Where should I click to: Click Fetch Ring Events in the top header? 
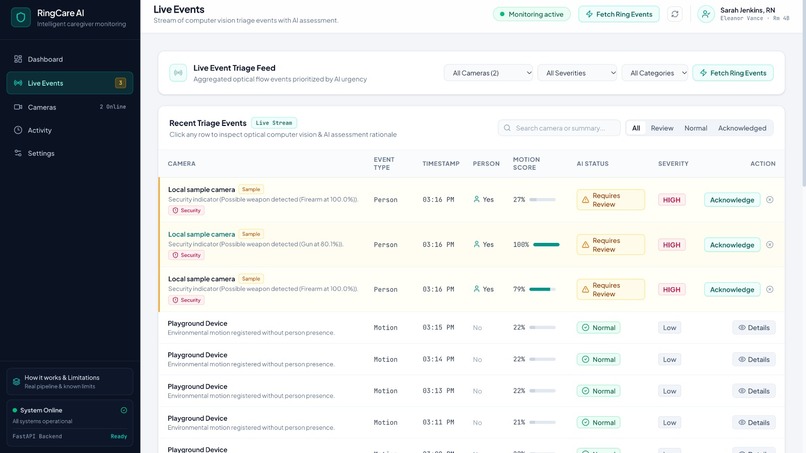click(x=619, y=14)
